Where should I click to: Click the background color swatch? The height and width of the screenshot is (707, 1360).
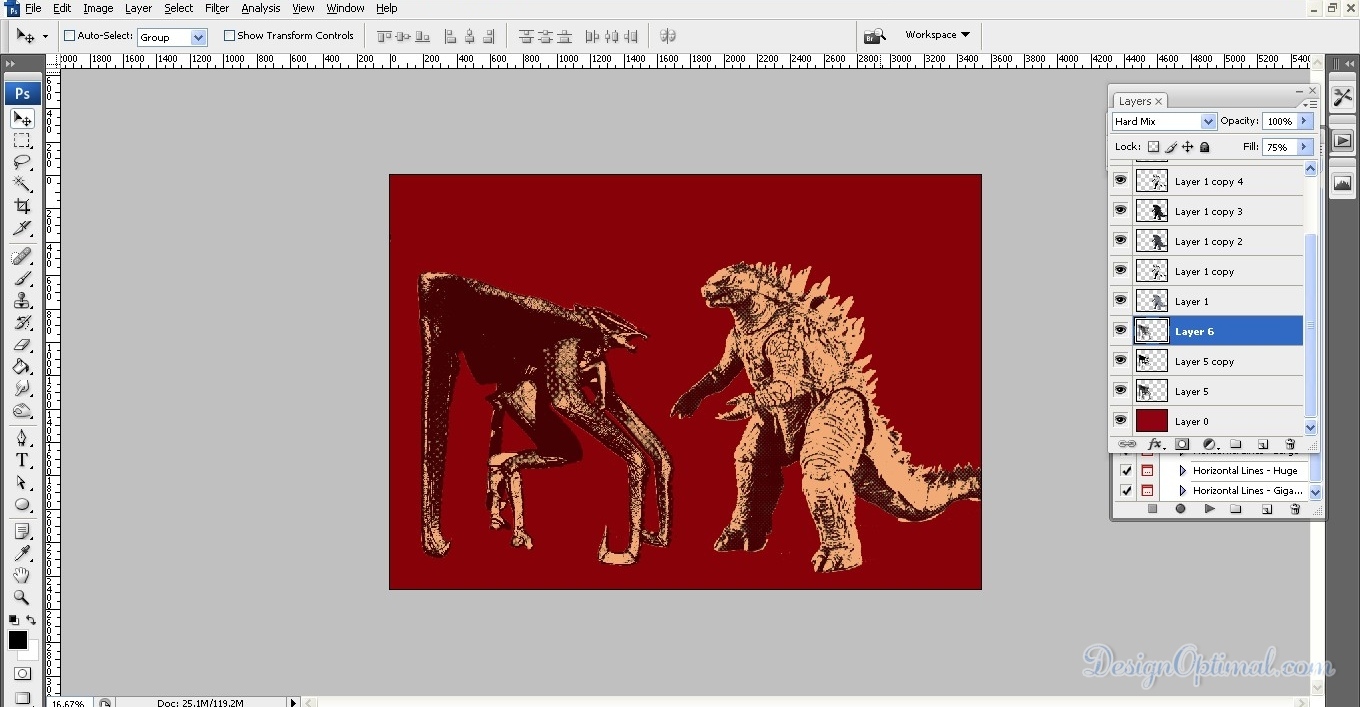[30, 651]
